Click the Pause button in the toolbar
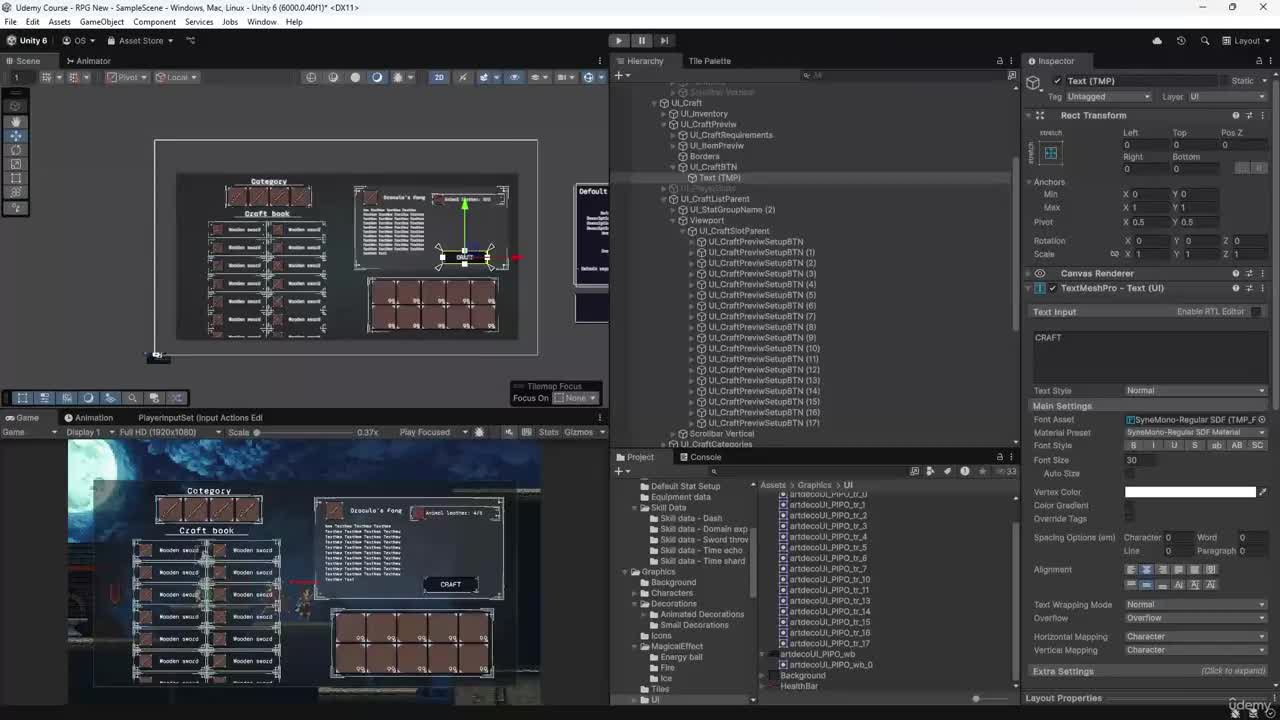 (641, 41)
